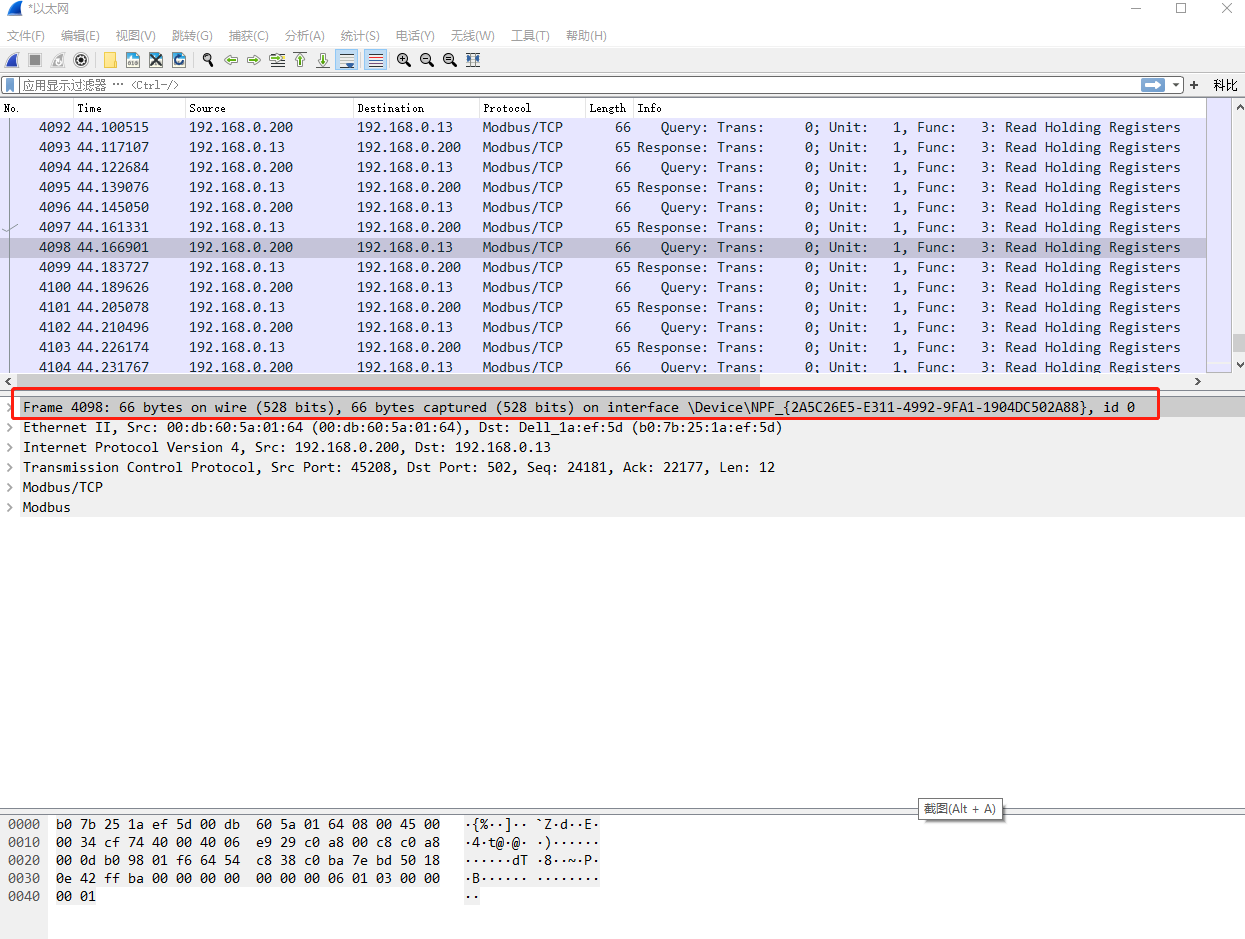Click the find packet magnifier icon
This screenshot has width=1245, height=939.
208,60
